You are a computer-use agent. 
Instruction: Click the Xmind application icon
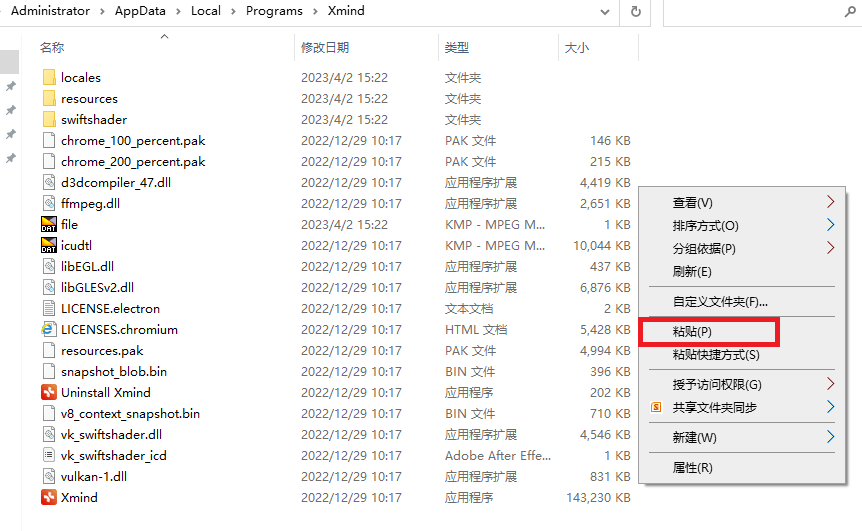click(x=49, y=497)
